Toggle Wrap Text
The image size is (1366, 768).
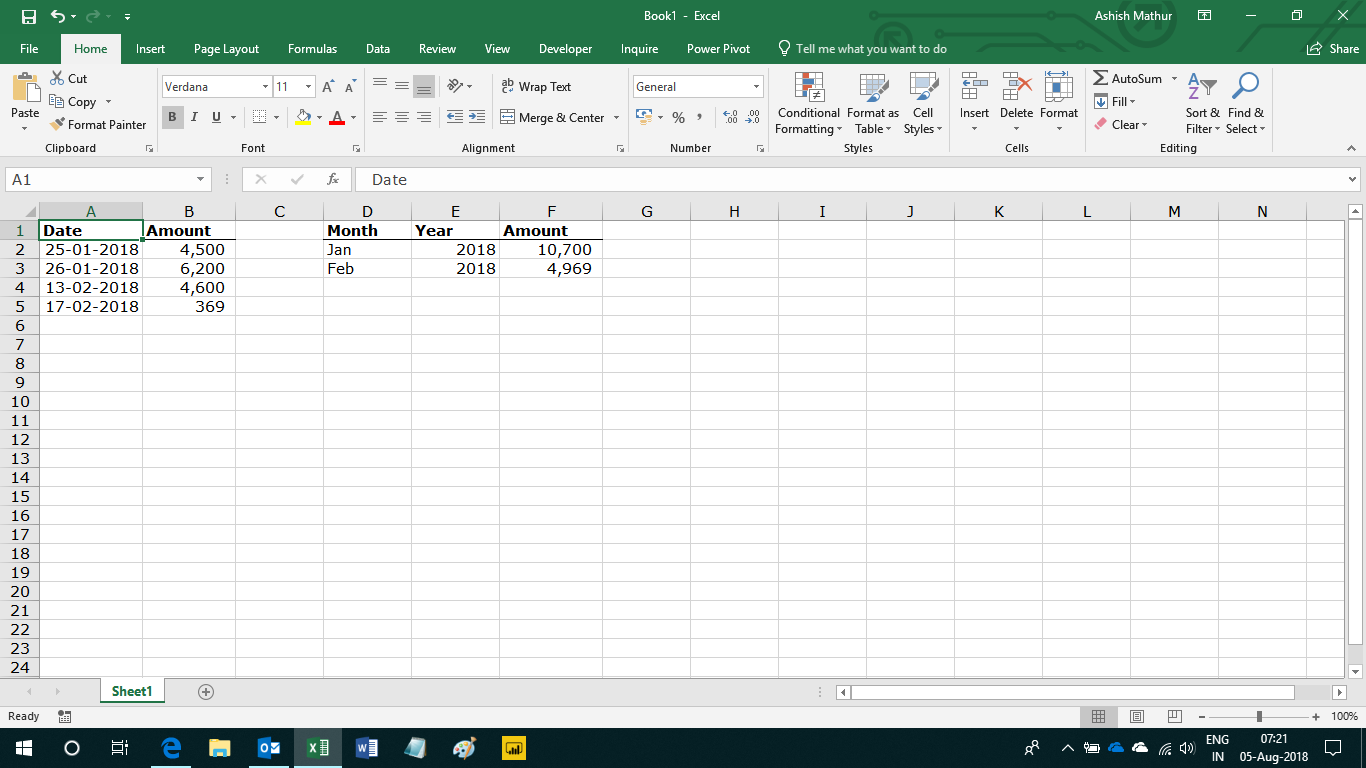click(x=536, y=87)
